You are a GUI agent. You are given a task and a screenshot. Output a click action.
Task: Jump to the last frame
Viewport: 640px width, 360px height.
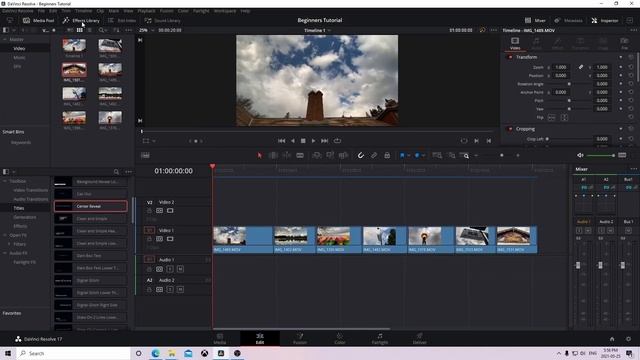(x=324, y=141)
